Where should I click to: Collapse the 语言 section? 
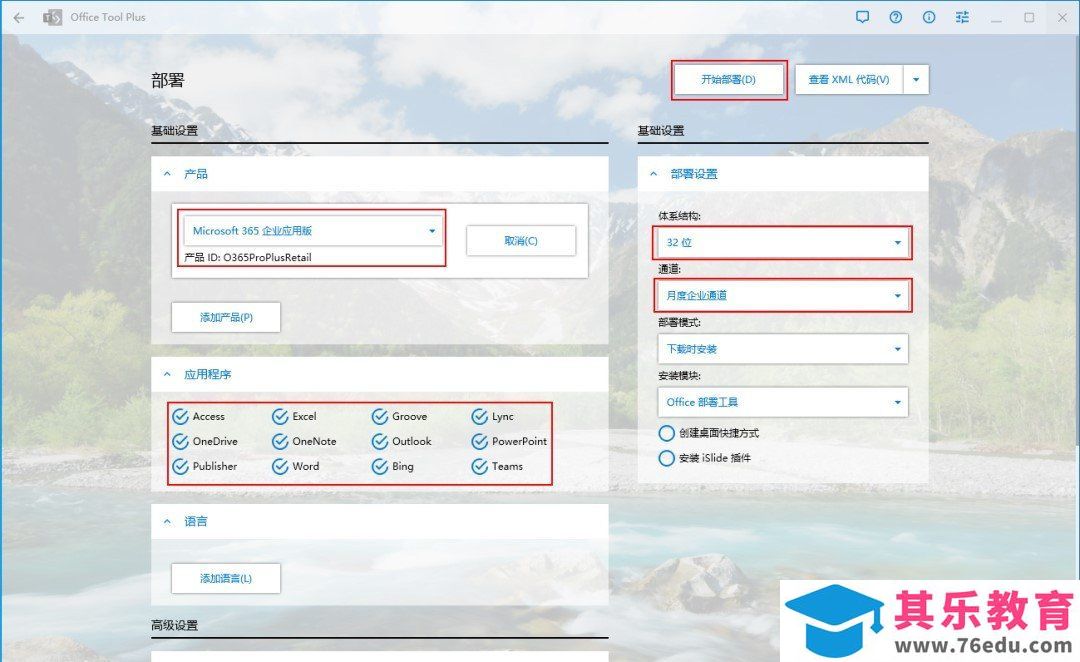pyautogui.click(x=167, y=521)
